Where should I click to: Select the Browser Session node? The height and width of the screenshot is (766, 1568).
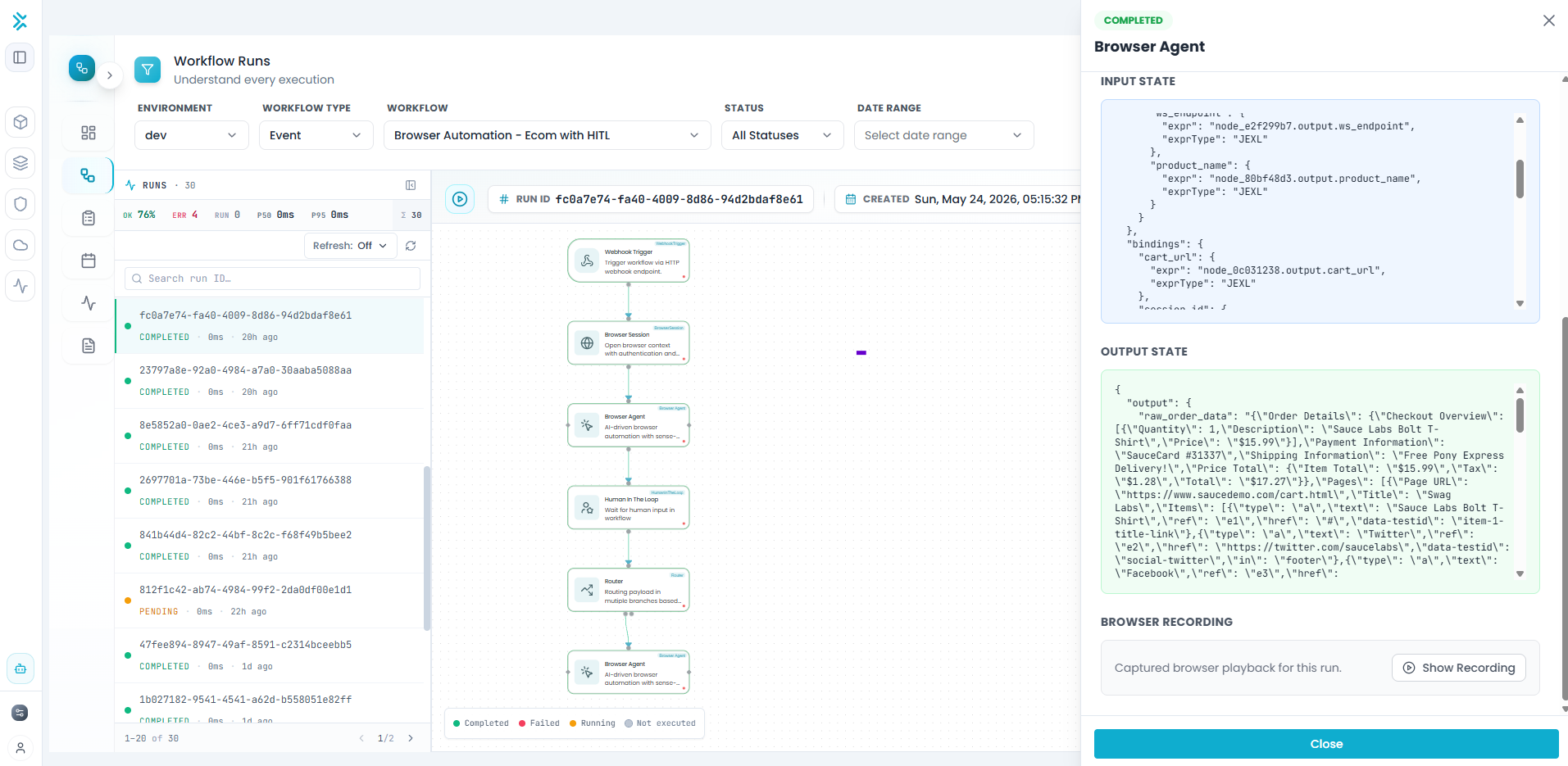click(629, 343)
